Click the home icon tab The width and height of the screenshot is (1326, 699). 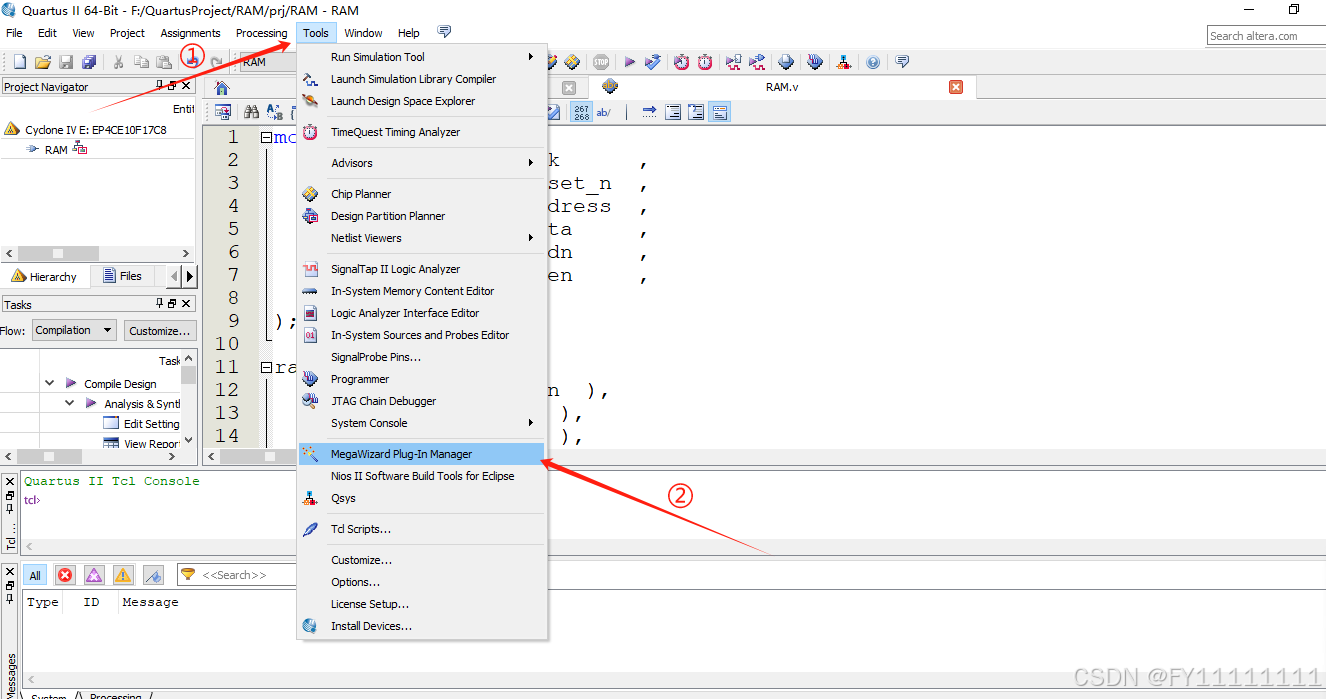pos(222,88)
